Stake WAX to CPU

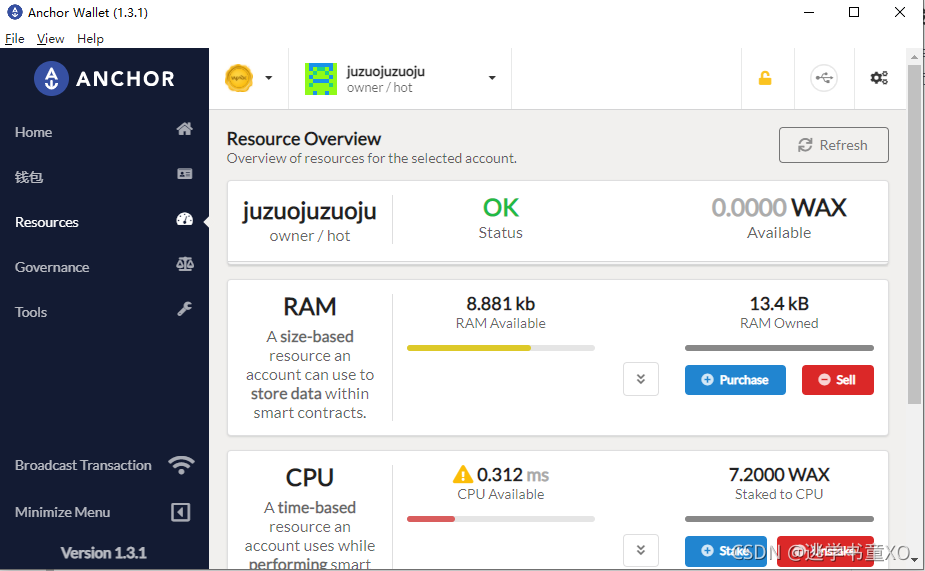pos(726,551)
